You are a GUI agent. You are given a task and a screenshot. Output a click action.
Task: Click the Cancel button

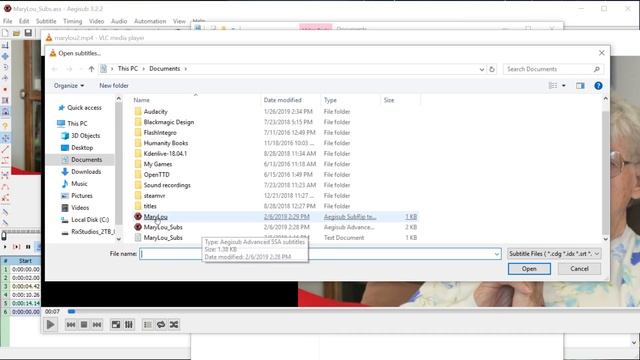click(x=579, y=269)
